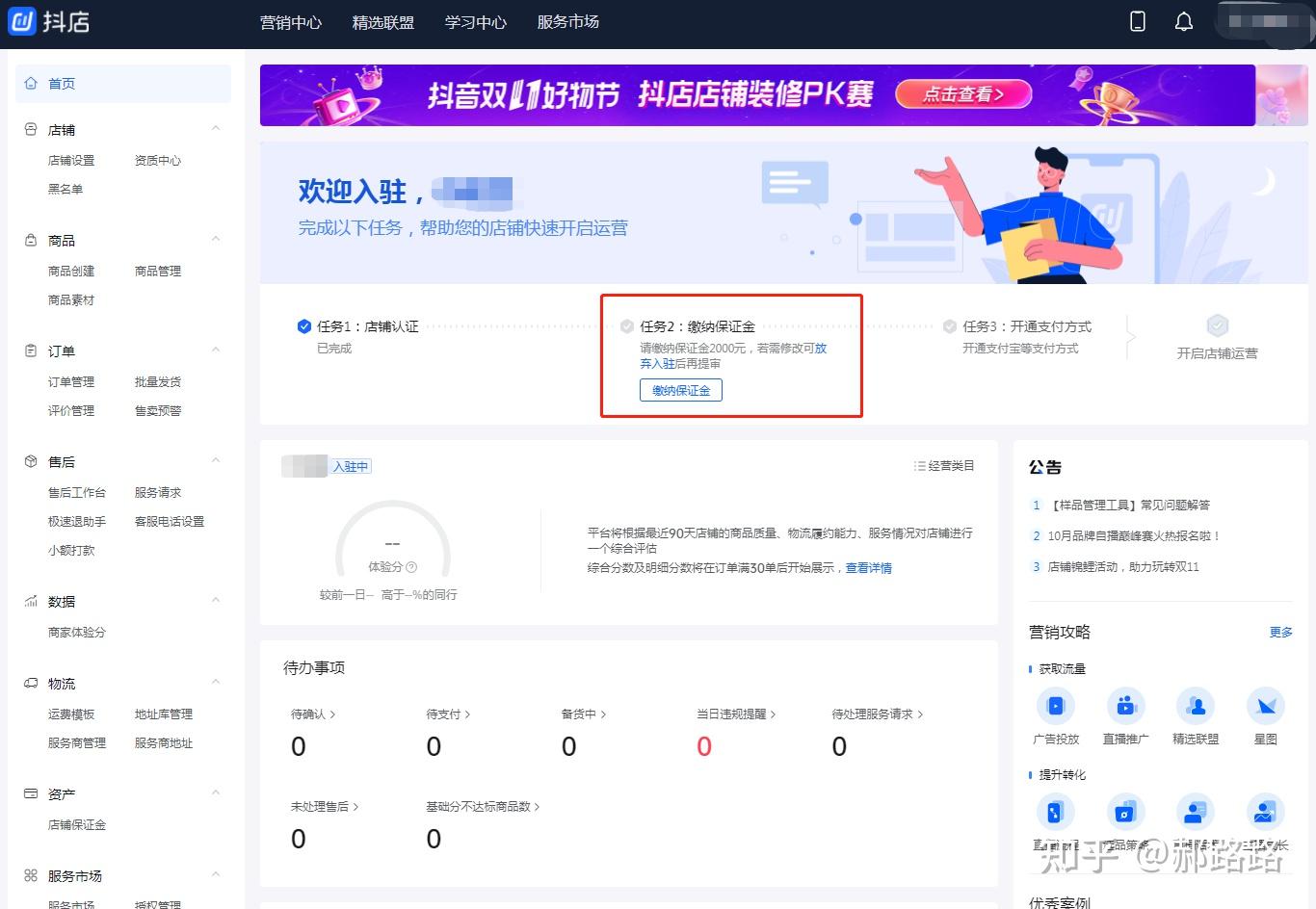Viewport: 1316px width, 909px height.
Task: Click third icon under 提升转化
Action: click(1196, 812)
